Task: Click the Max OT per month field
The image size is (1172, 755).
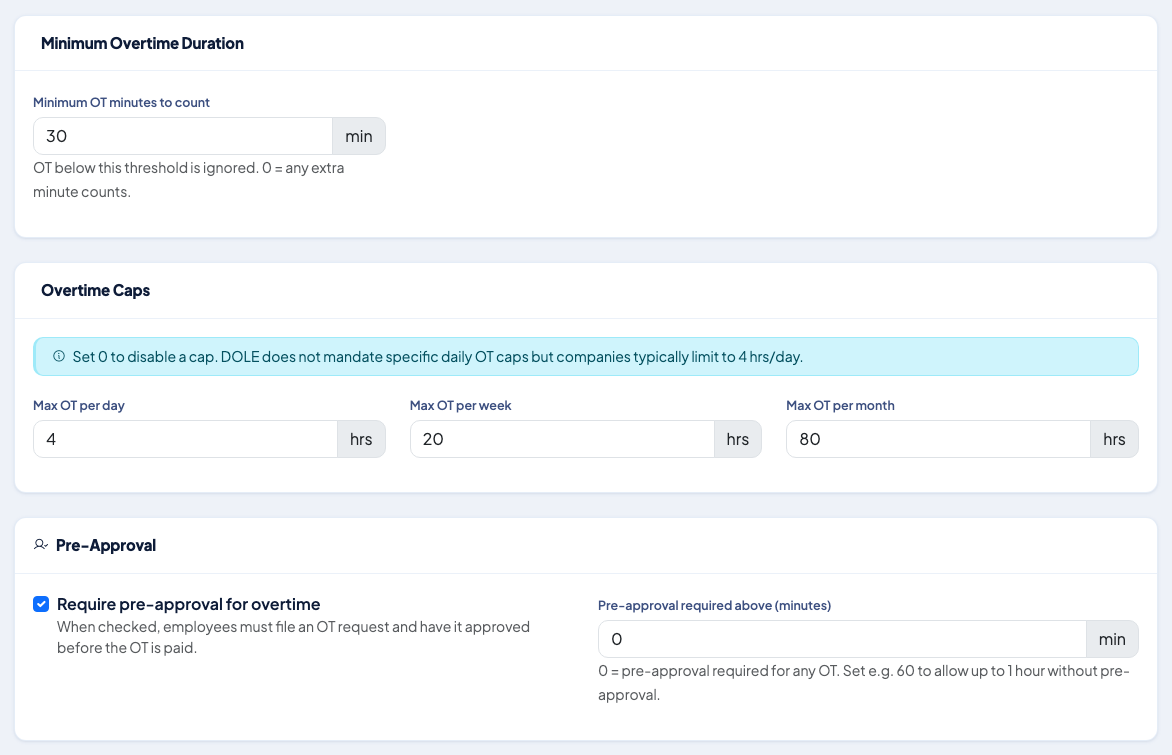Action: (x=938, y=439)
